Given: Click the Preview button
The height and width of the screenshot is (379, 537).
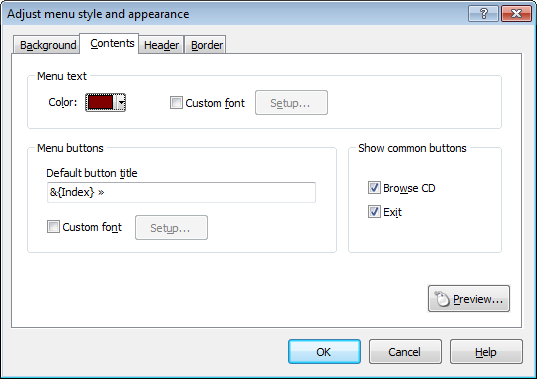Looking at the screenshot, I should click(x=469, y=299).
